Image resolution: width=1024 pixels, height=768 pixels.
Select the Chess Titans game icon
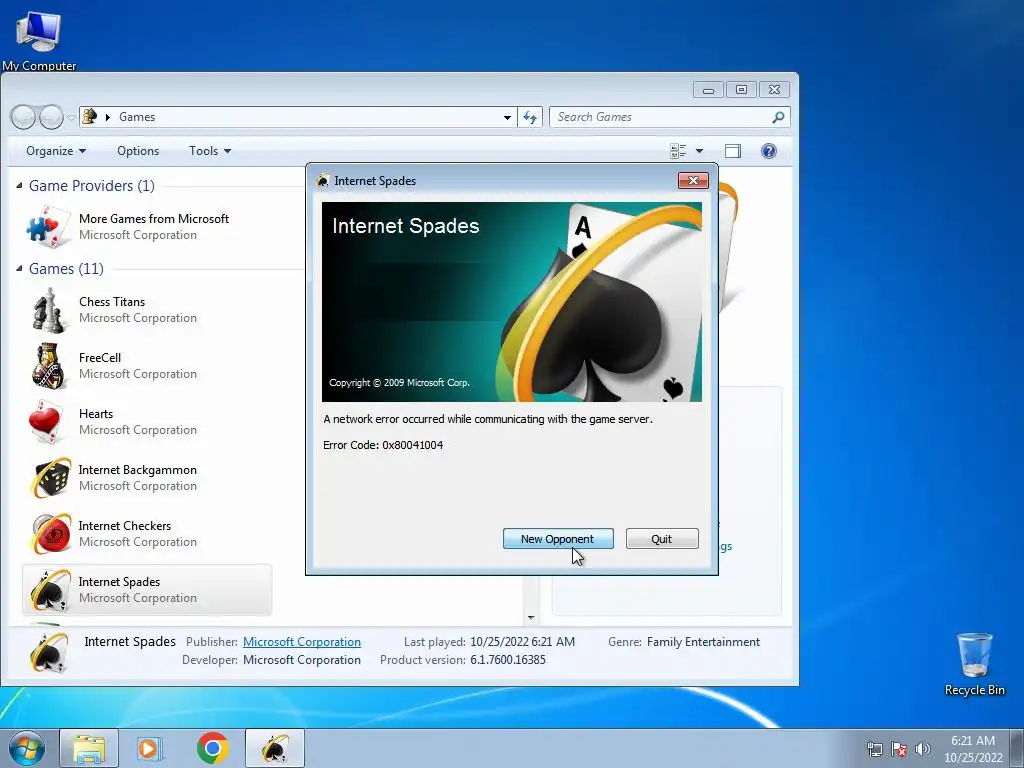pos(48,311)
